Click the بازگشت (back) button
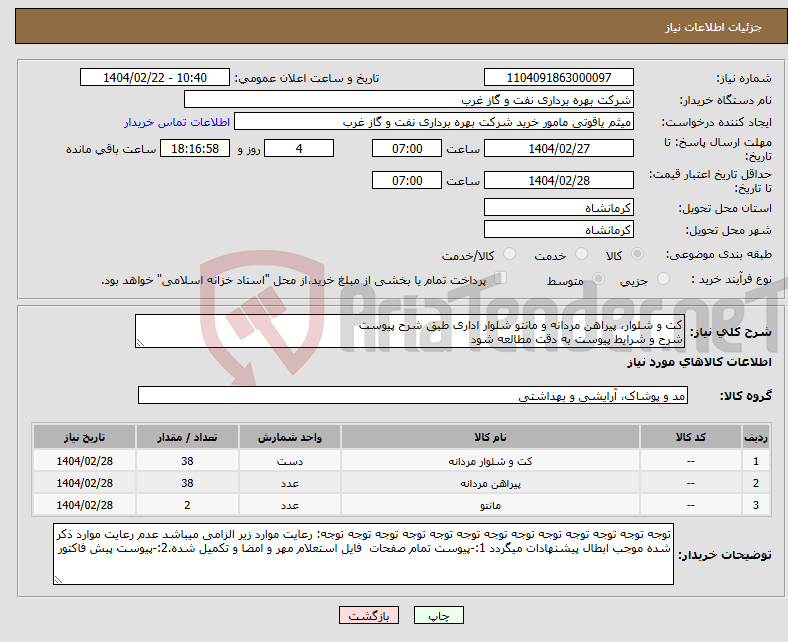This screenshot has width=788, height=642. click(368, 615)
